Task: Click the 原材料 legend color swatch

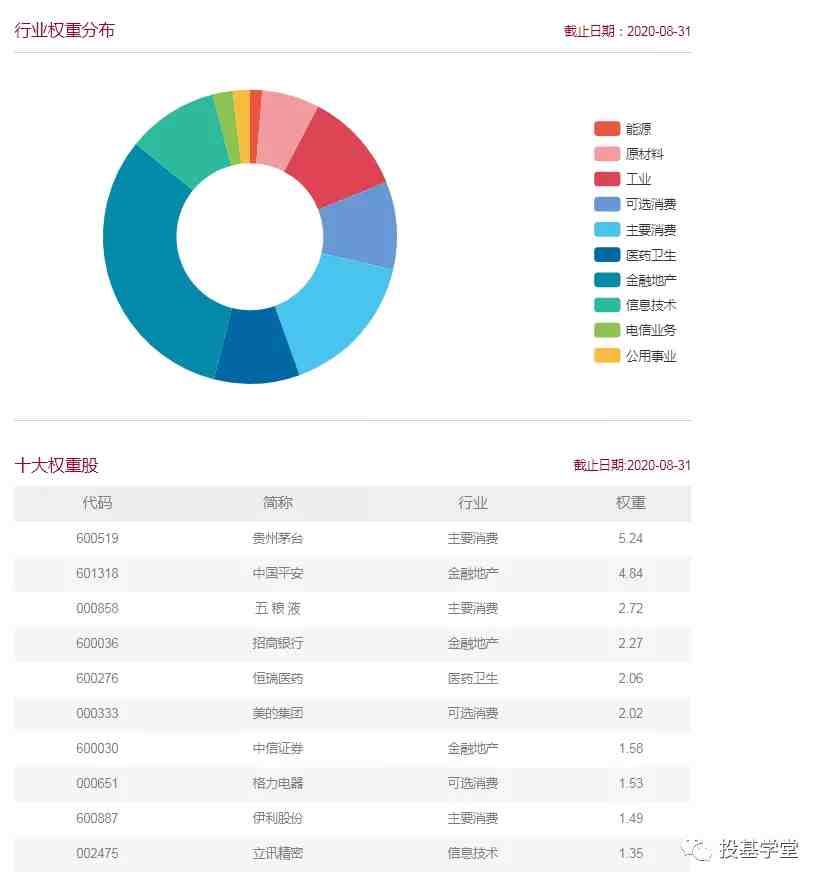Action: [607, 154]
